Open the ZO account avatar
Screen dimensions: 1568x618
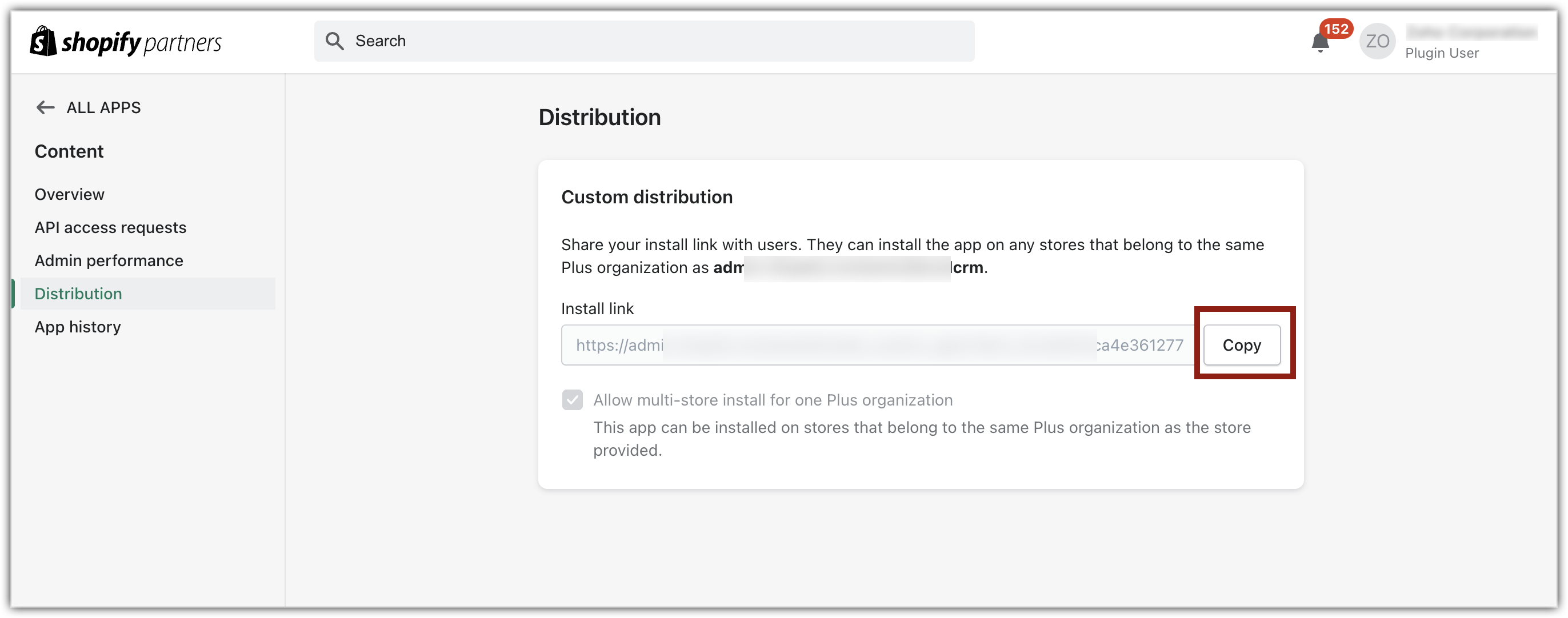[1377, 41]
